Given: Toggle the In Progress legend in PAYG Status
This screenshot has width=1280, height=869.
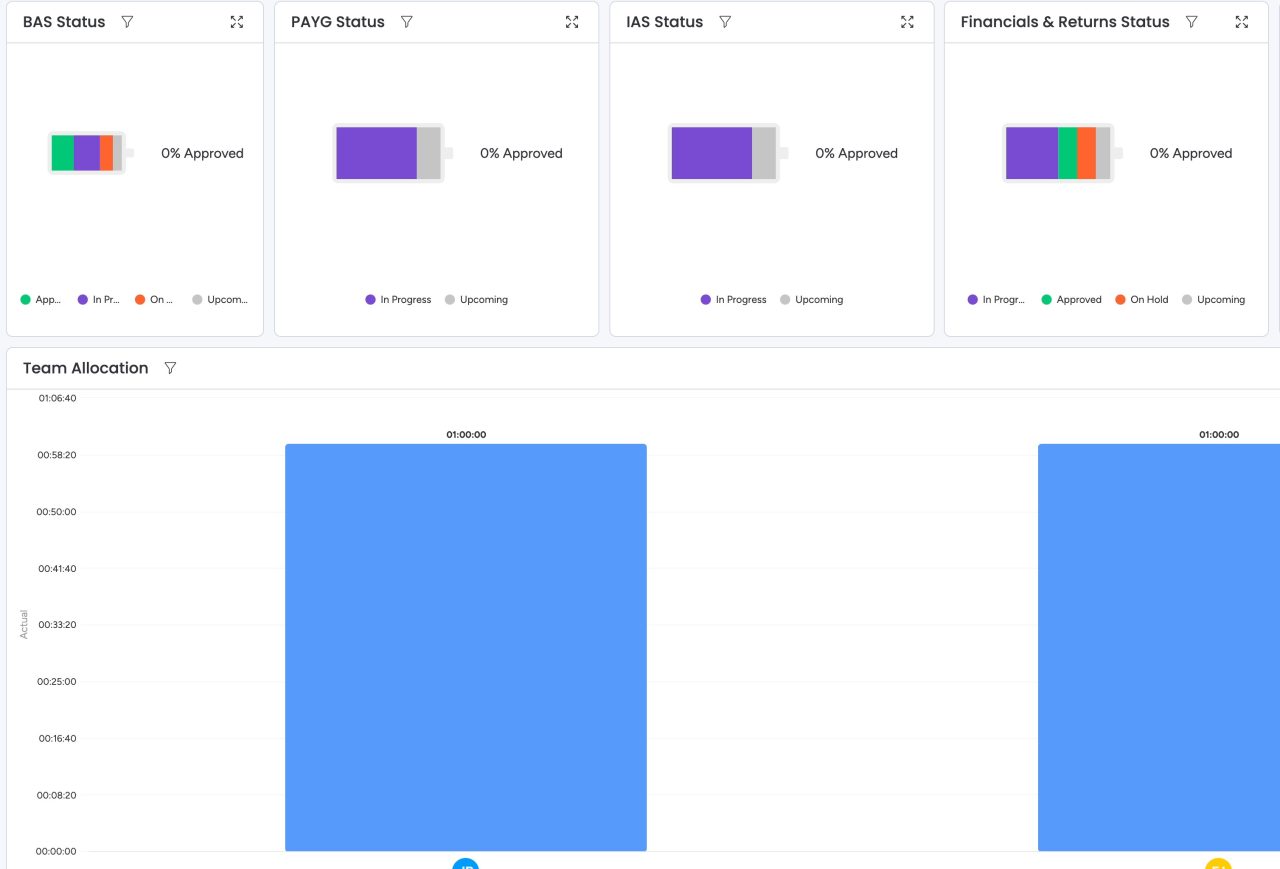Looking at the screenshot, I should (x=398, y=299).
